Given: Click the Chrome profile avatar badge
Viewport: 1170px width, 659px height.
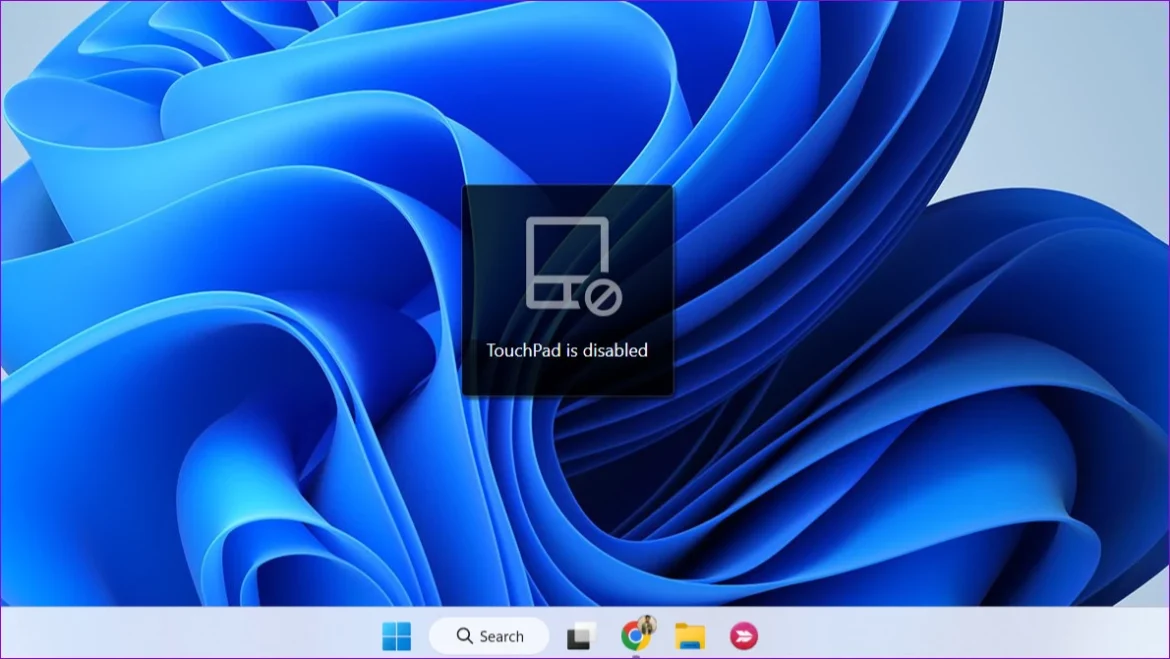Looking at the screenshot, I should click(649, 626).
